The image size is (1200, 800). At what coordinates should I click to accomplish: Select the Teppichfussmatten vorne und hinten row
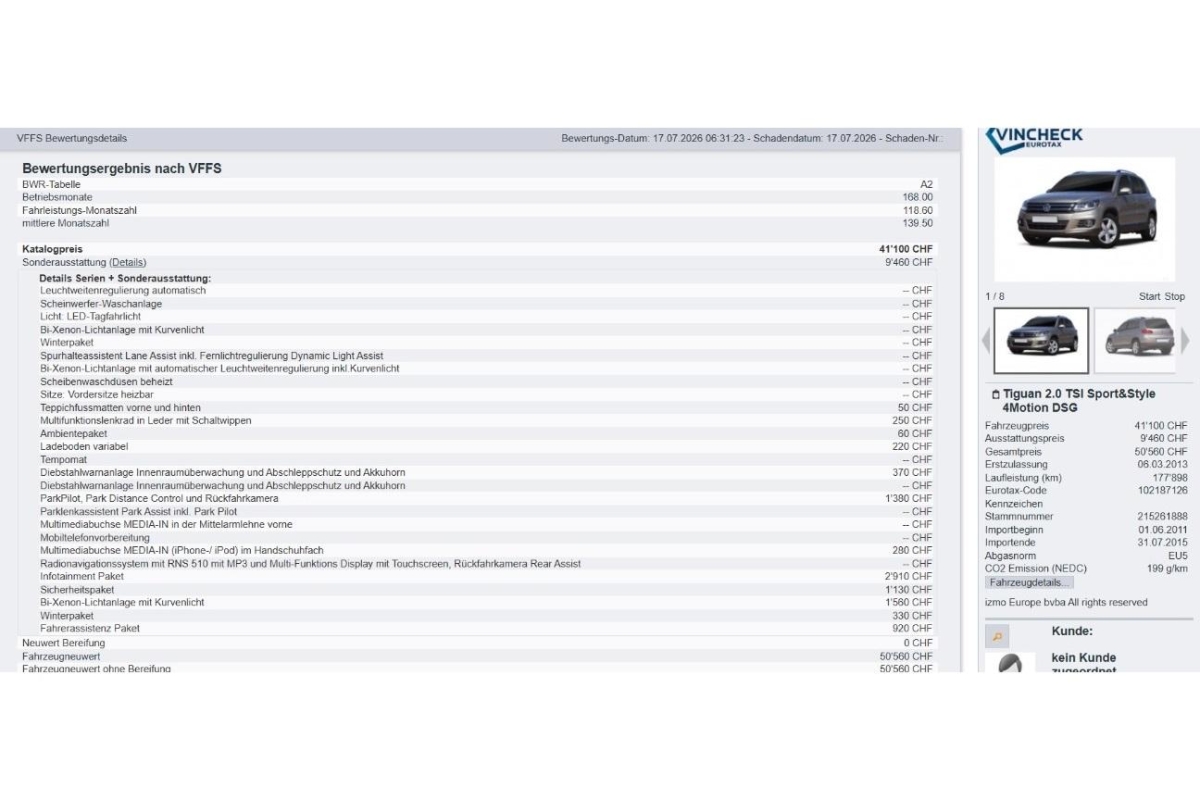point(486,407)
